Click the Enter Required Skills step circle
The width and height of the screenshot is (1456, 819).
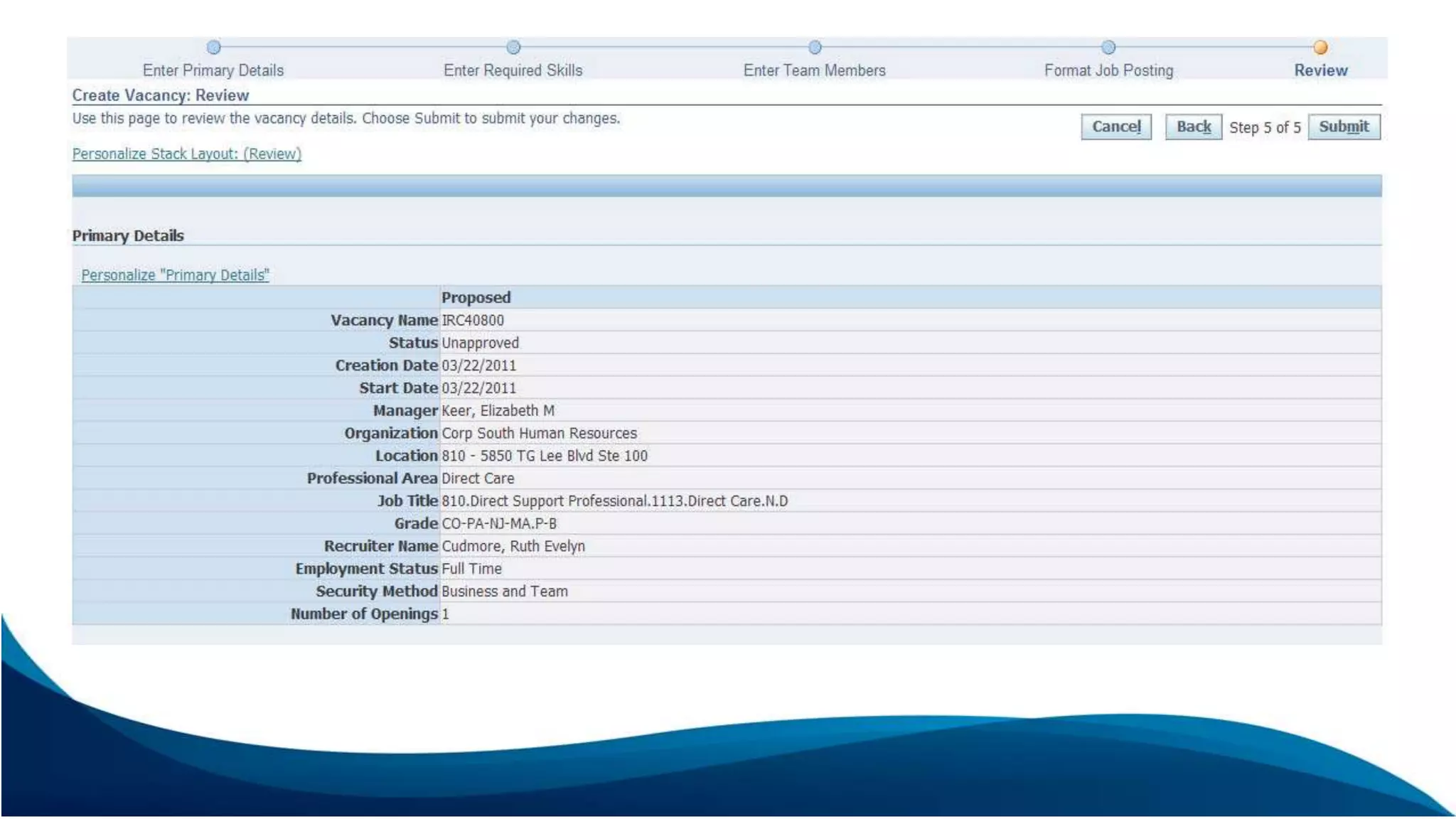click(513, 48)
